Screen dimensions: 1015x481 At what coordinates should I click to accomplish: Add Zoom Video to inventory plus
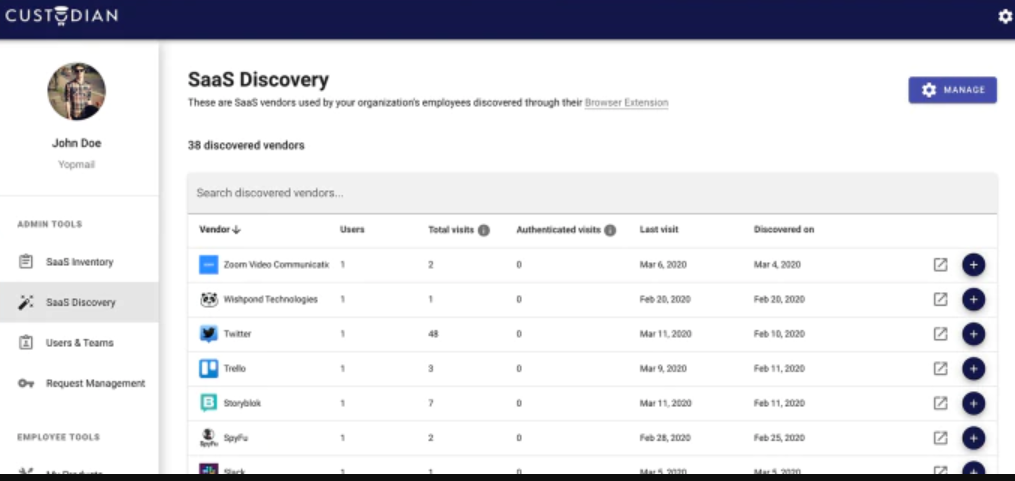pyautogui.click(x=974, y=265)
